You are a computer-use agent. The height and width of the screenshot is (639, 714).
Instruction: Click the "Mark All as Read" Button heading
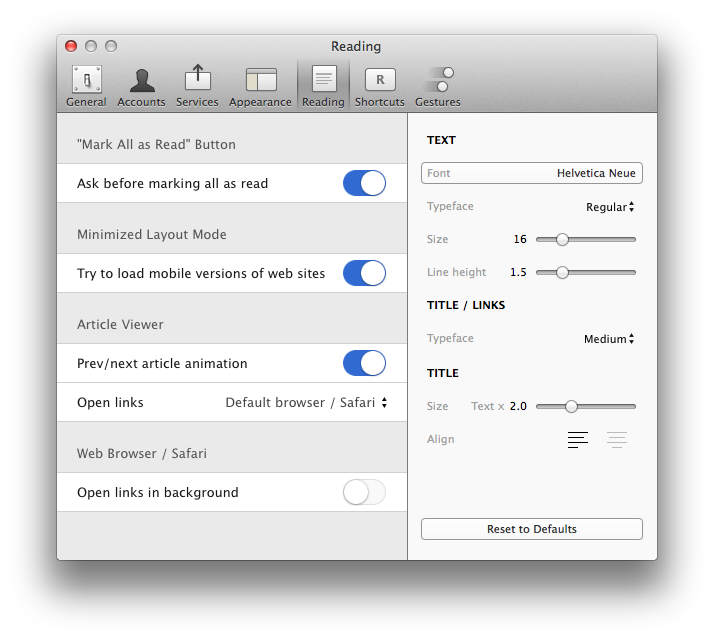pos(156,144)
